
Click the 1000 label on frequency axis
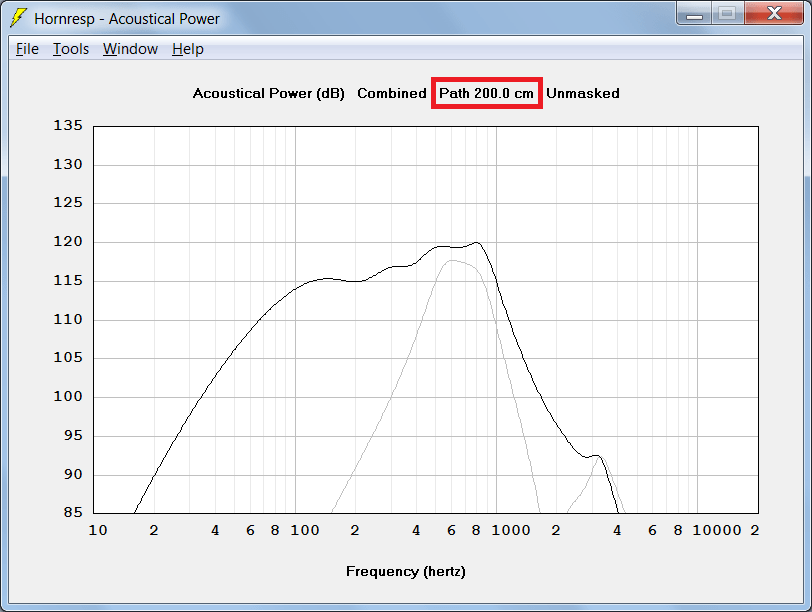511,531
